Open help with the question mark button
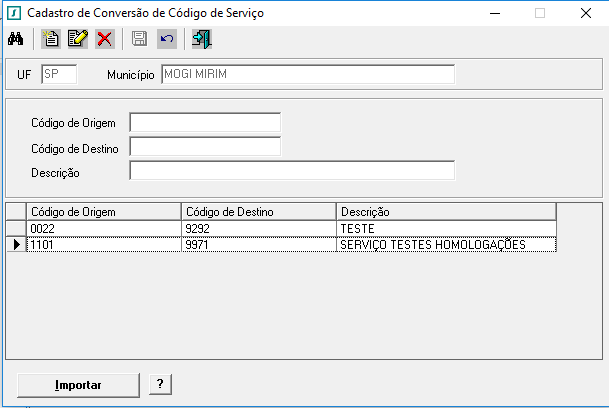Image resolution: width=611 pixels, height=408 pixels. click(160, 384)
